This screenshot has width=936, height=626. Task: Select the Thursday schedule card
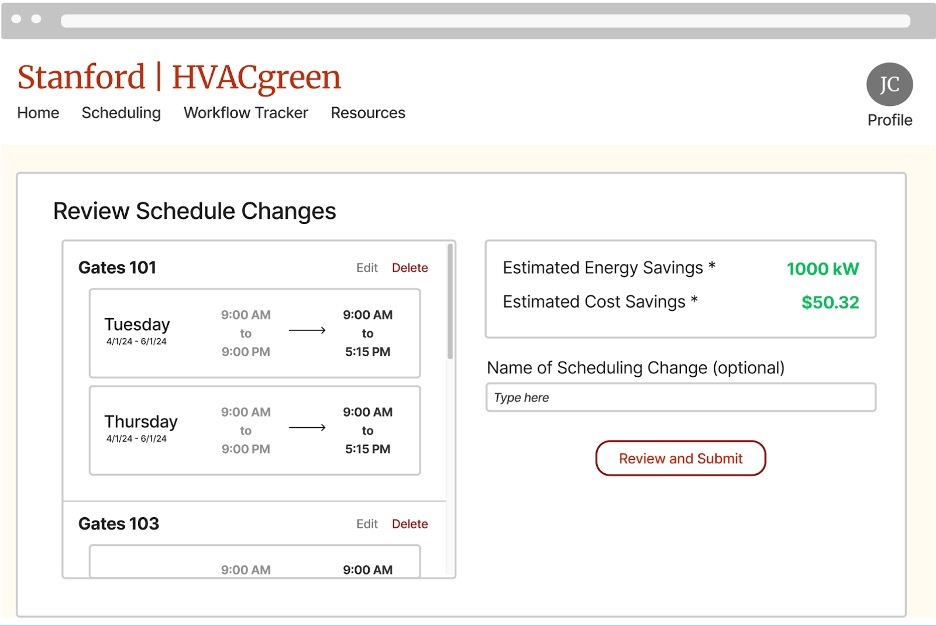coord(255,431)
